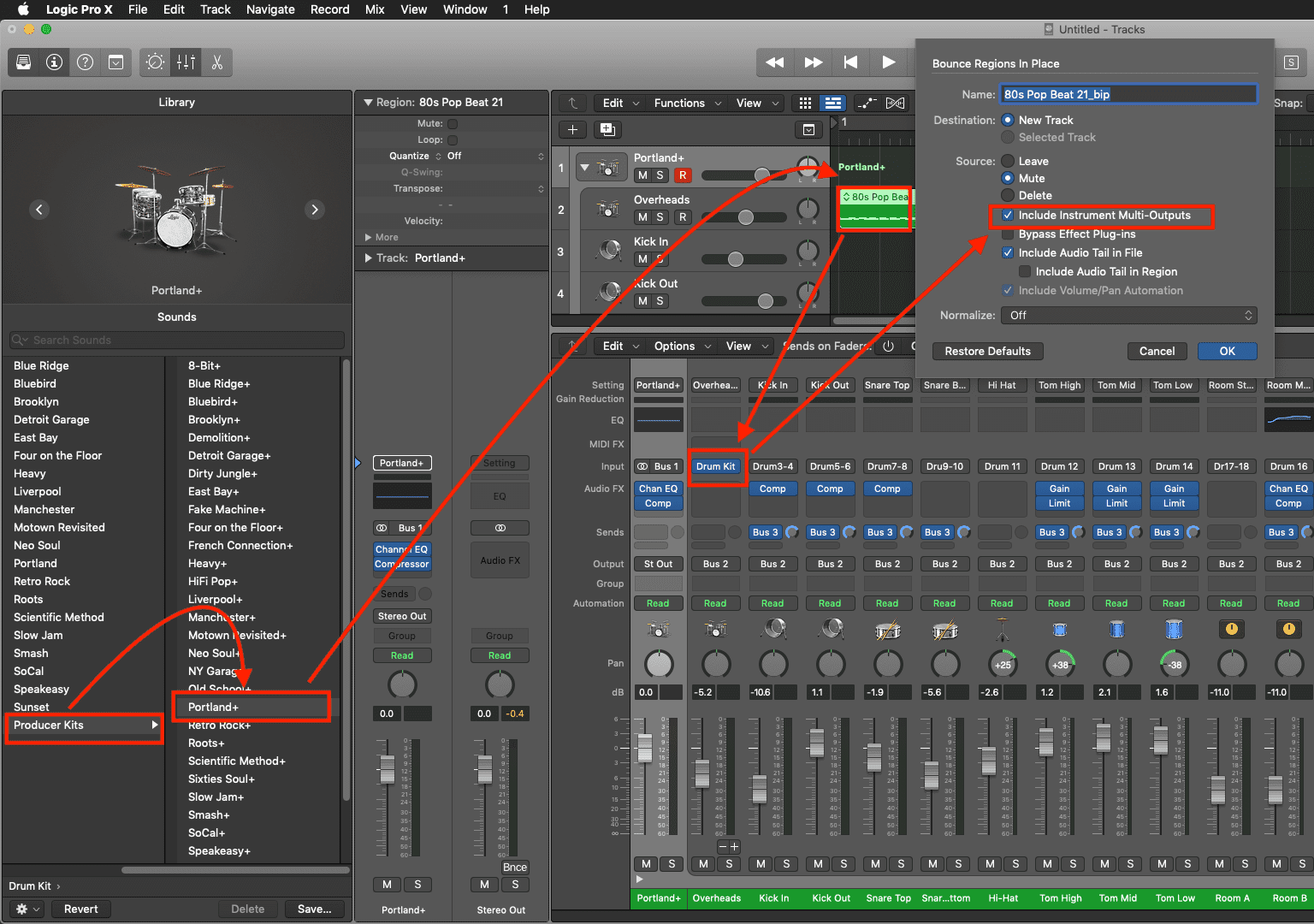This screenshot has width=1314, height=924.
Task: Enable Bypass Effect Plug-ins checkbox
Action: [1008, 234]
